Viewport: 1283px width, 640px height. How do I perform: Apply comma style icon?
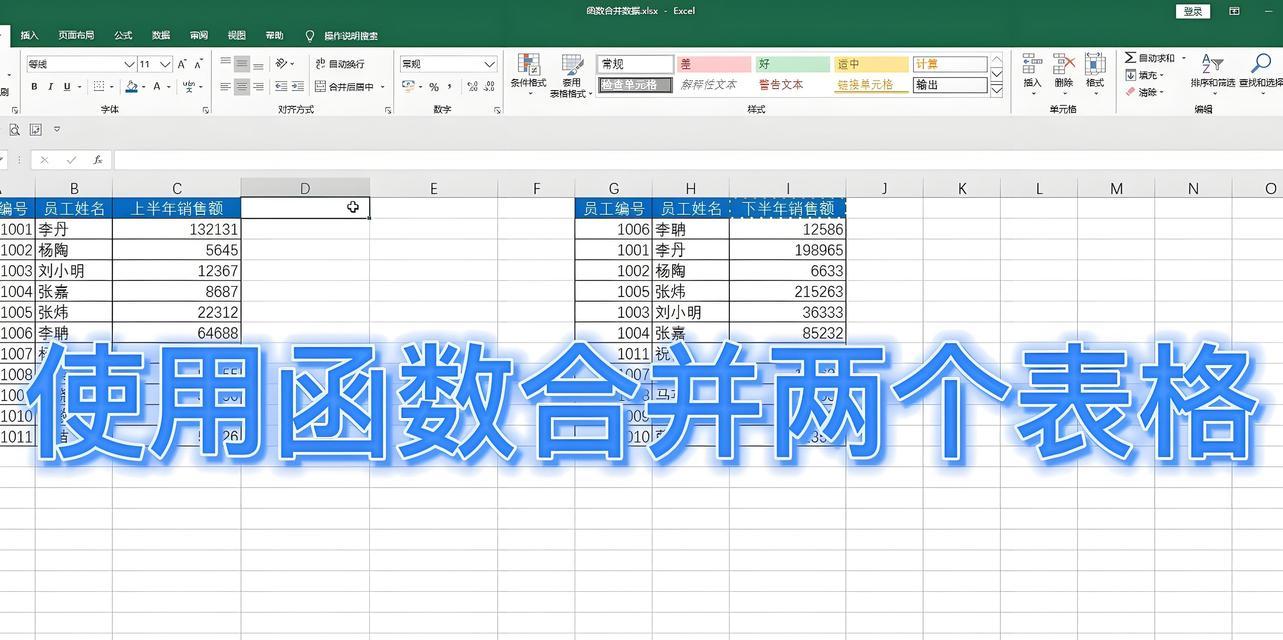click(449, 87)
